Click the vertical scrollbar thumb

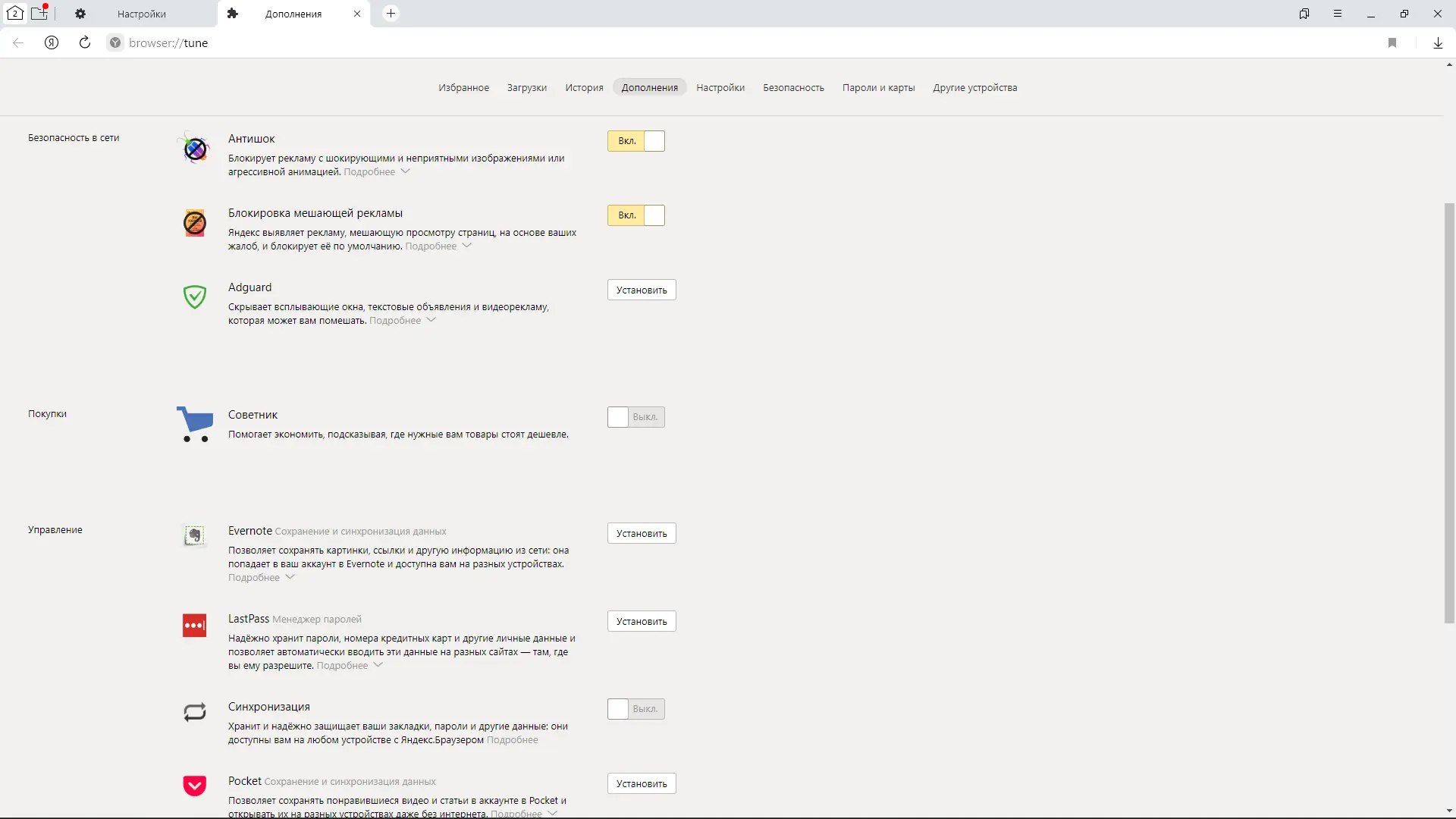pyautogui.click(x=1449, y=413)
